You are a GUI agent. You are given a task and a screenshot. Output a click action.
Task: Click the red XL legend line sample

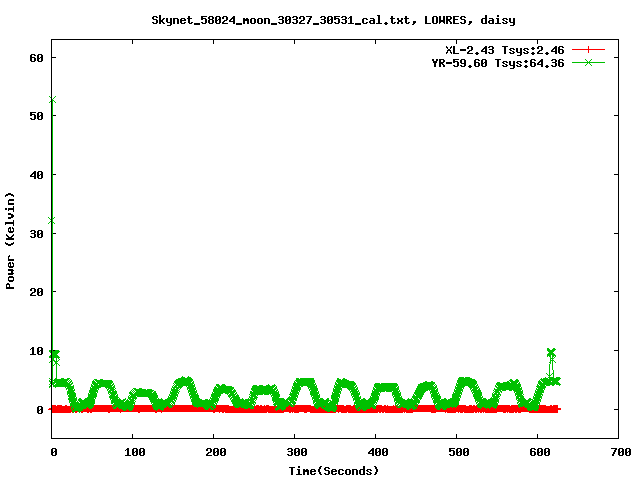[588, 50]
